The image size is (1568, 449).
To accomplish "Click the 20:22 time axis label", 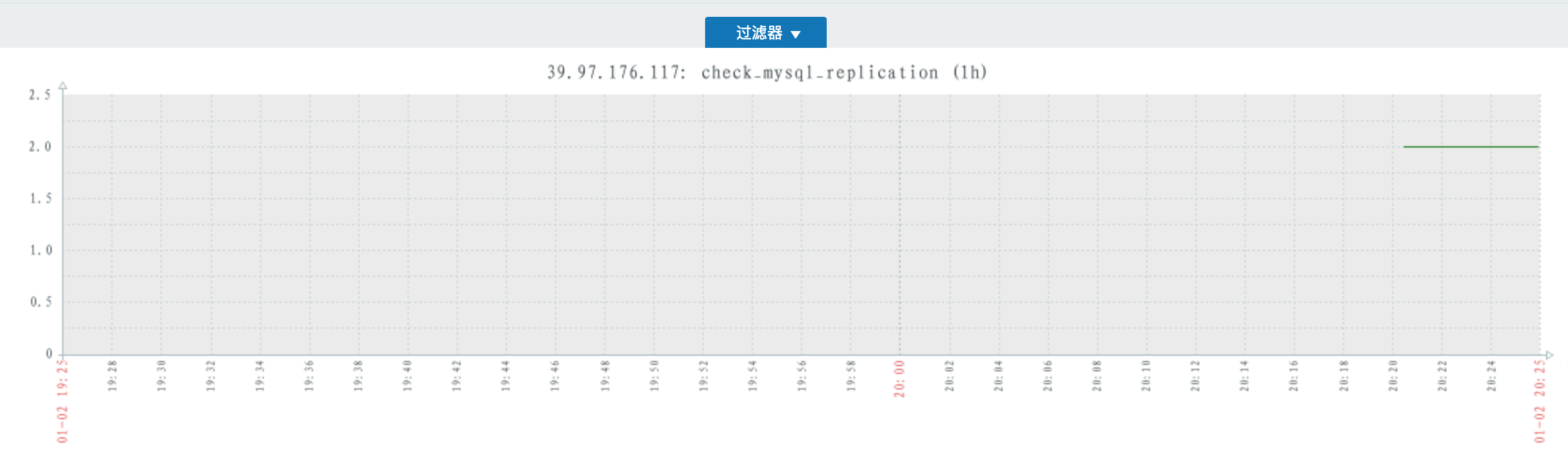I will click(x=1442, y=376).
